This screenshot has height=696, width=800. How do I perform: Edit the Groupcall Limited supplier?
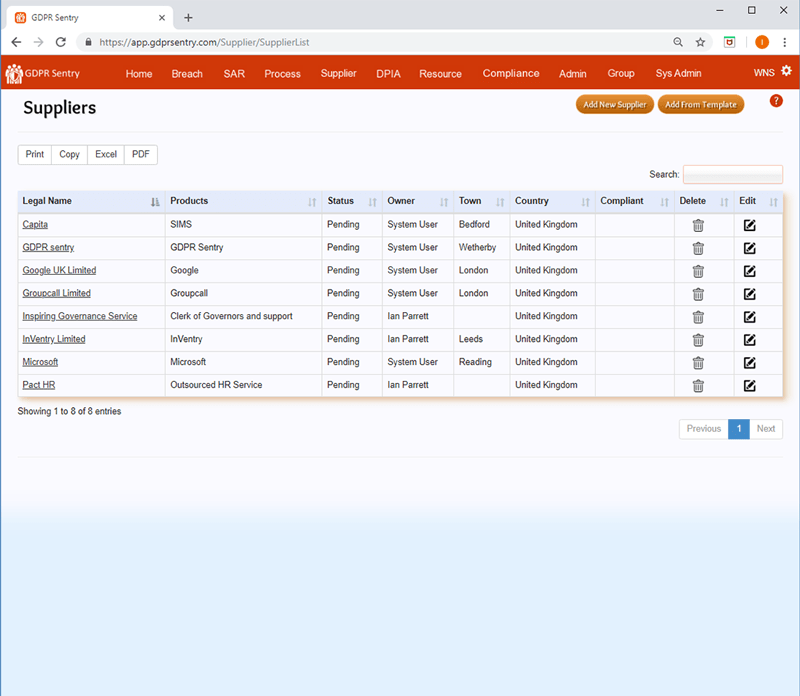749,294
